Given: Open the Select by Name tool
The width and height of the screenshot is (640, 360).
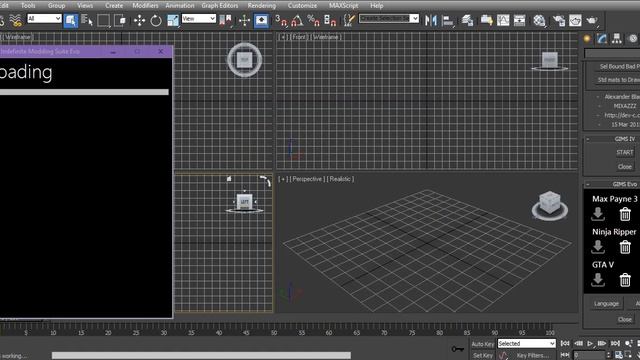Looking at the screenshot, I should pyautogui.click(x=87, y=20).
